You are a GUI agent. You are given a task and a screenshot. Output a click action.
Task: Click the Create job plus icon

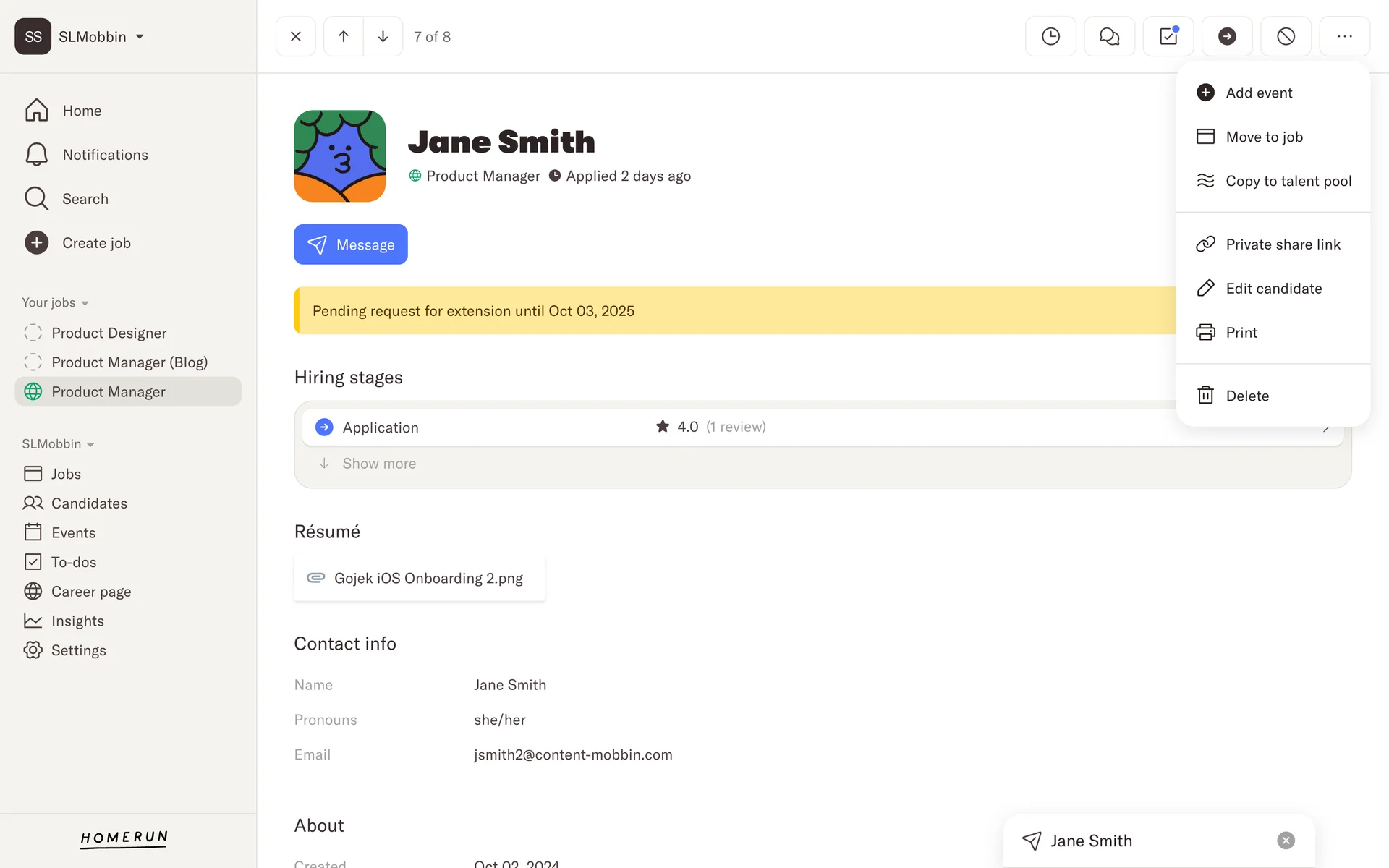pyautogui.click(x=36, y=243)
